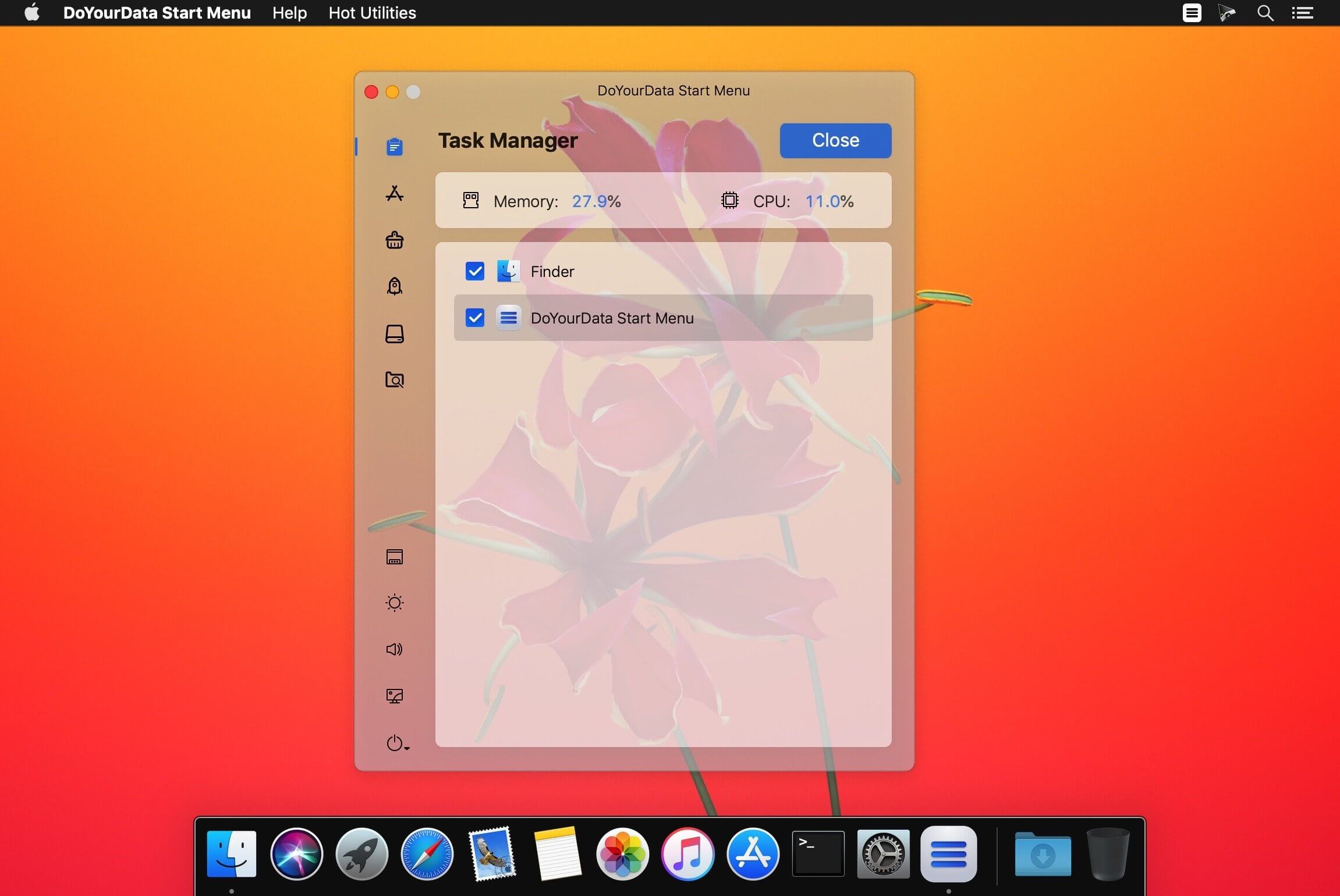Open the Hot Utilities menu
This screenshot has height=896, width=1340.
click(x=372, y=13)
